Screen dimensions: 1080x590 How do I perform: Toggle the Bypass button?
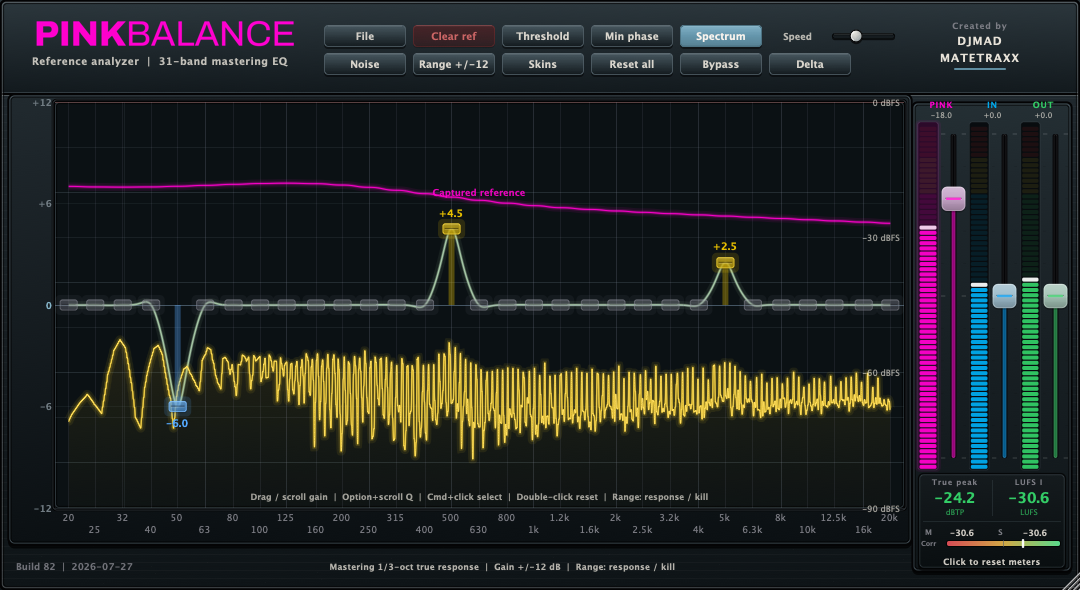720,64
